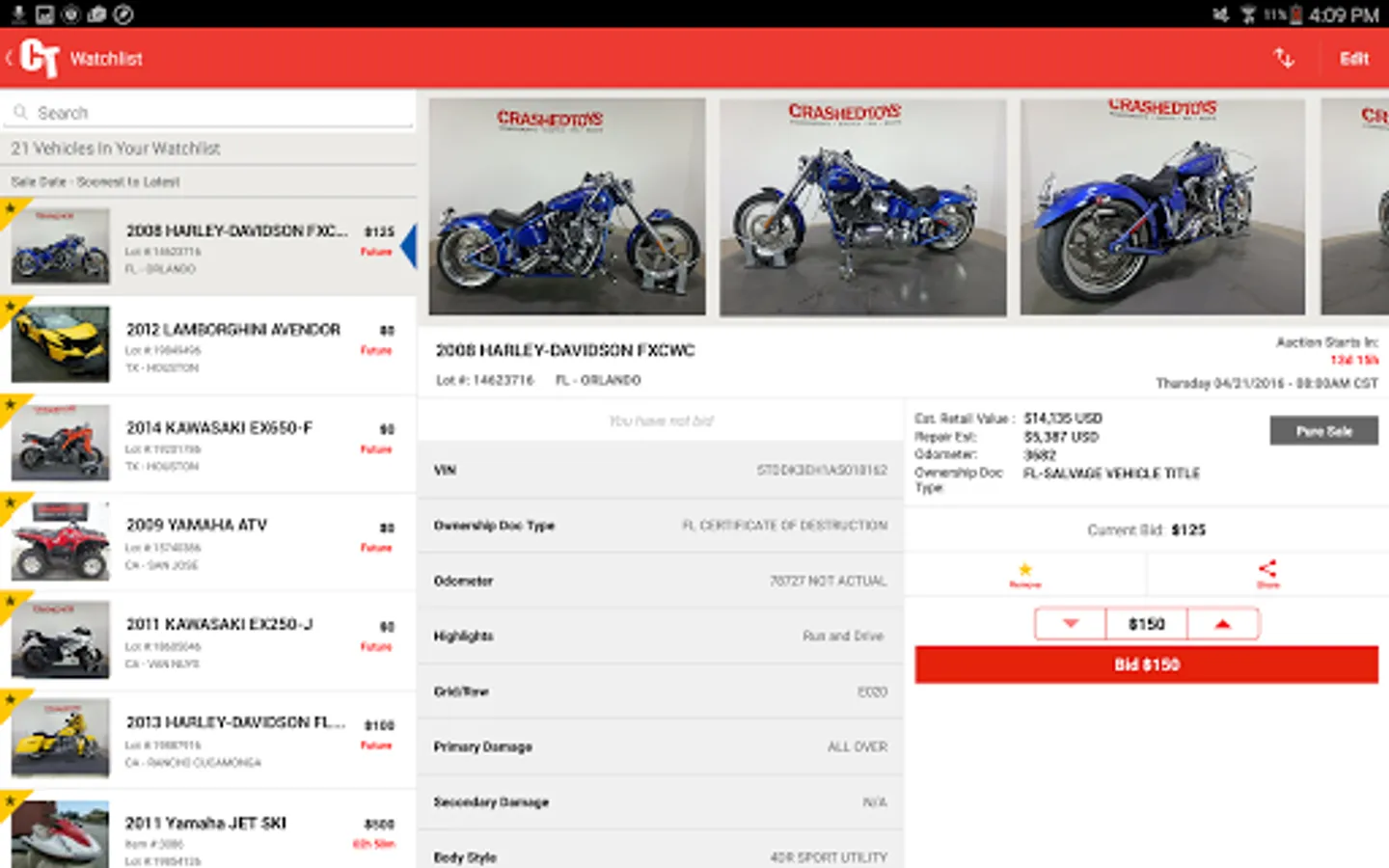The width and height of the screenshot is (1389, 868).
Task: Increase bid with up arrow
Action: click(x=1222, y=624)
